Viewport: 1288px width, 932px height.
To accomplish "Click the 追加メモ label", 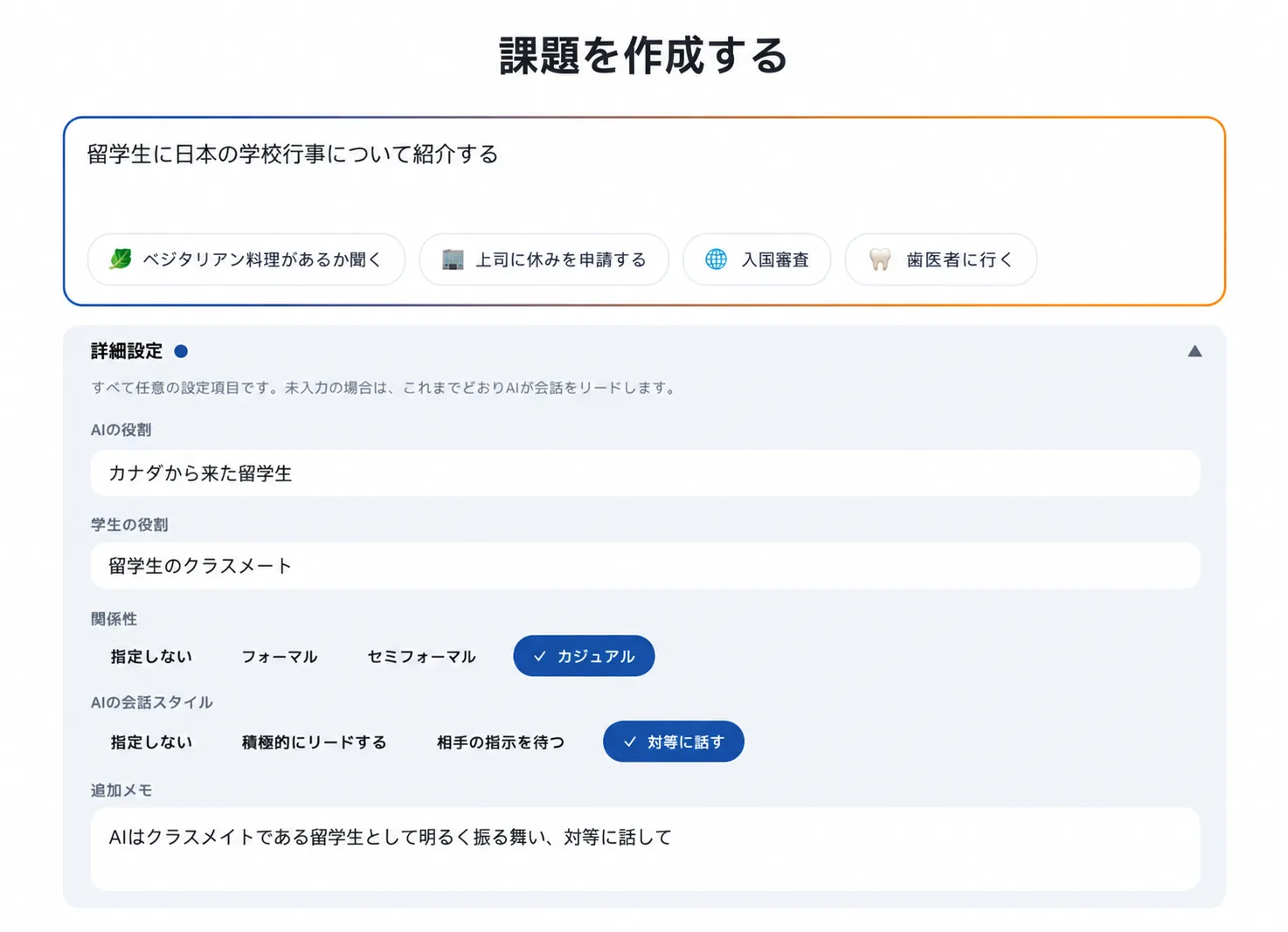I will point(121,790).
